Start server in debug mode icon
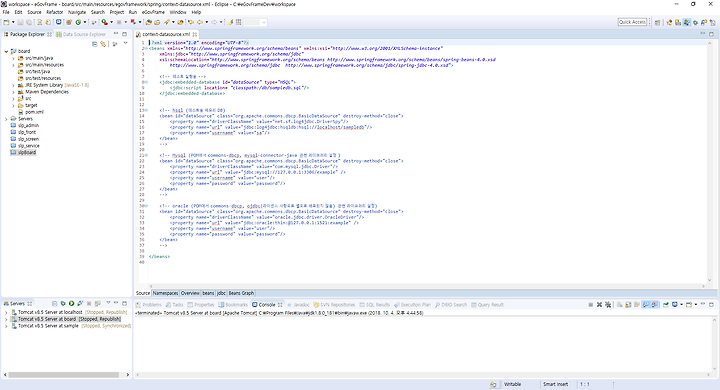This screenshot has width=720, height=390. tap(63, 304)
